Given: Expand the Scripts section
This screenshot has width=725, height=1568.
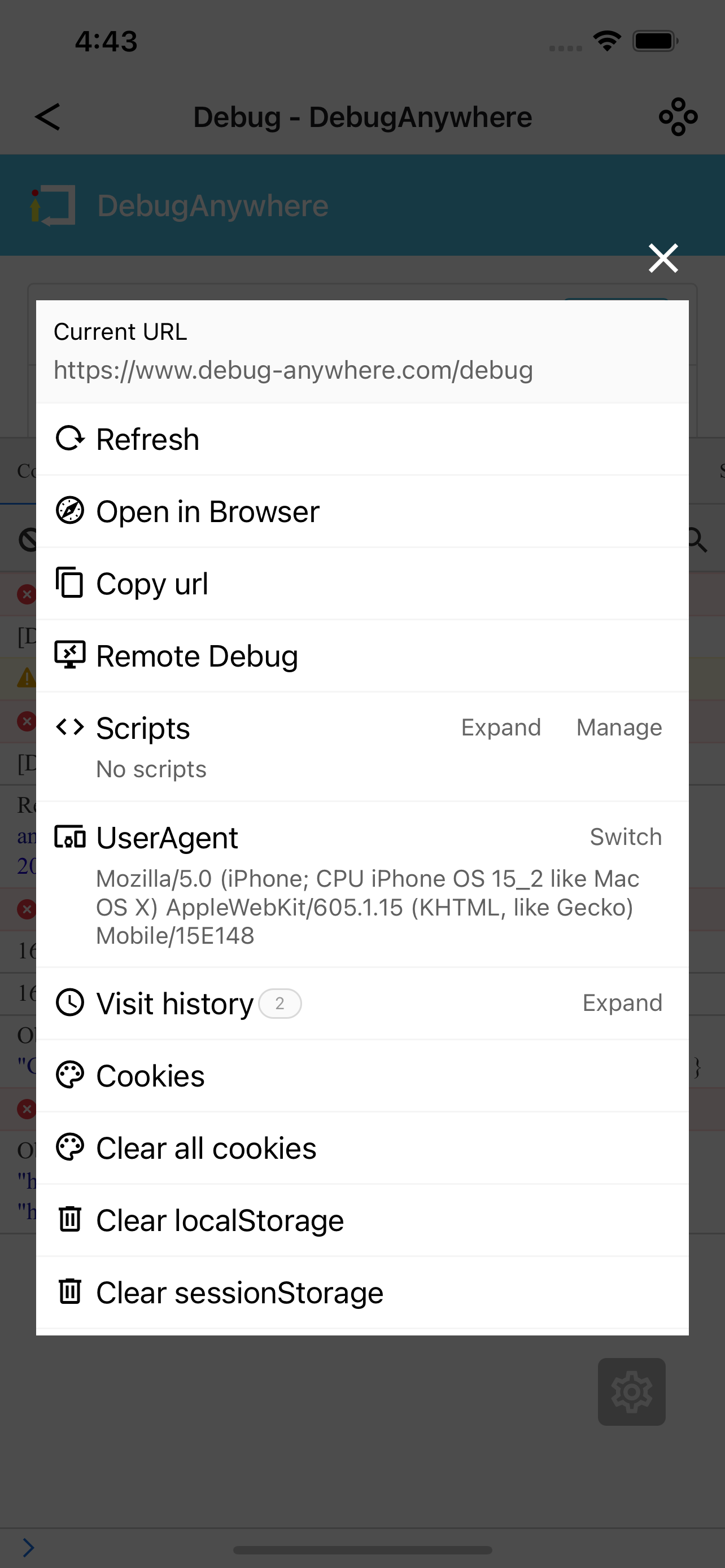Looking at the screenshot, I should tap(500, 728).
